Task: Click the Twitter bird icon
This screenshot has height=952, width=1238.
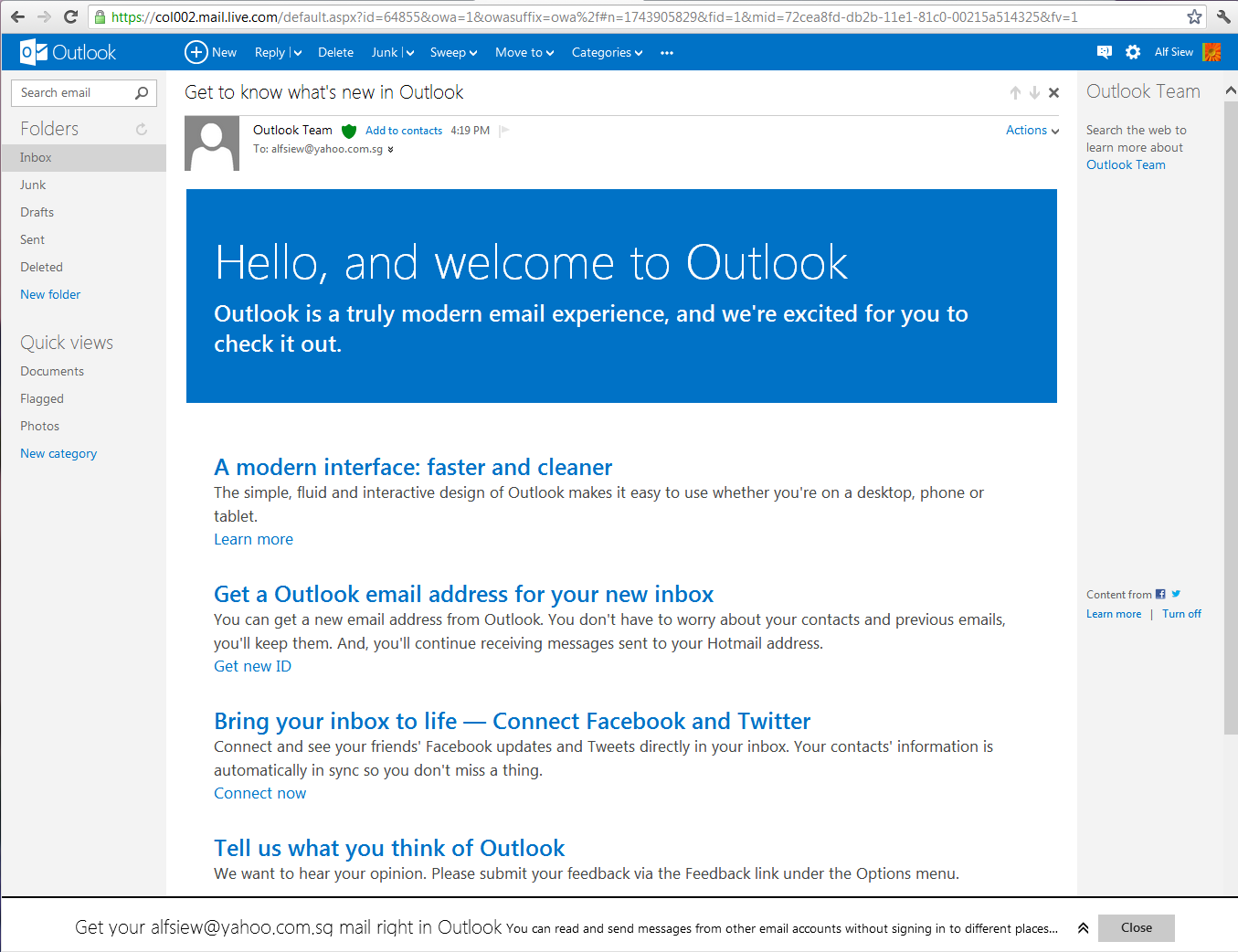Action: 1176,594
